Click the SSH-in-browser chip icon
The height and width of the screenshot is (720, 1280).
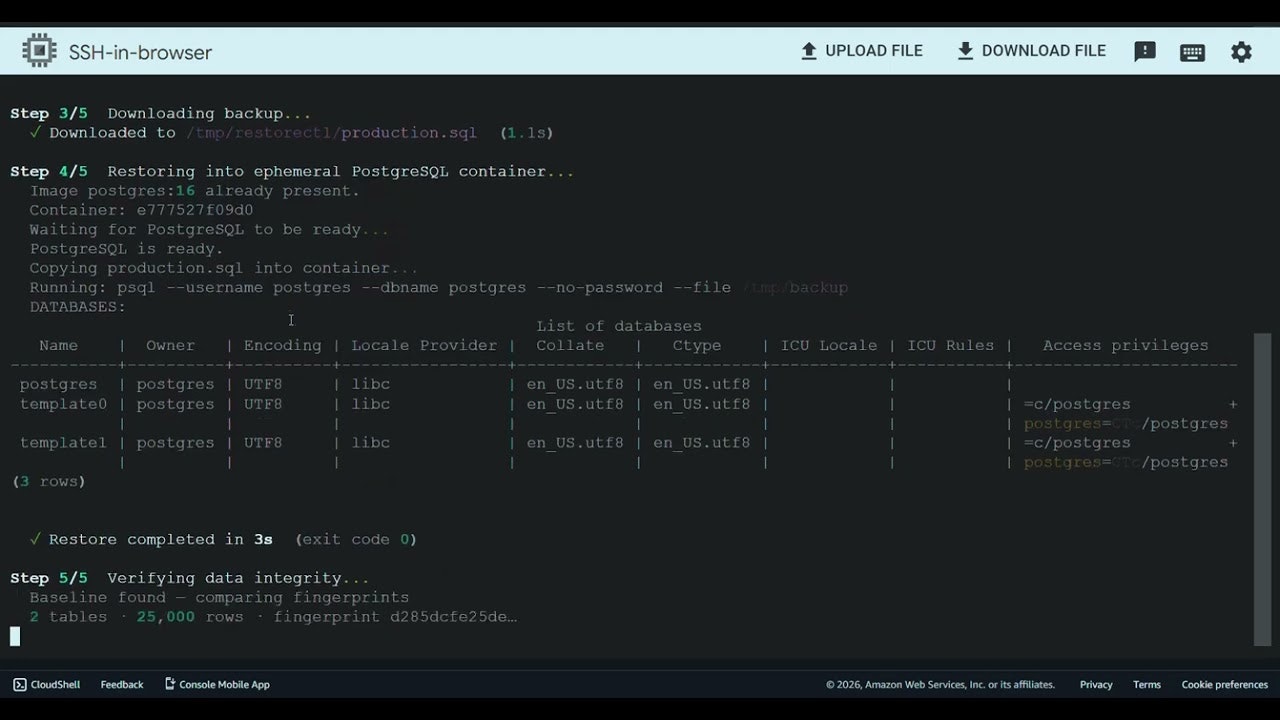[x=39, y=51]
